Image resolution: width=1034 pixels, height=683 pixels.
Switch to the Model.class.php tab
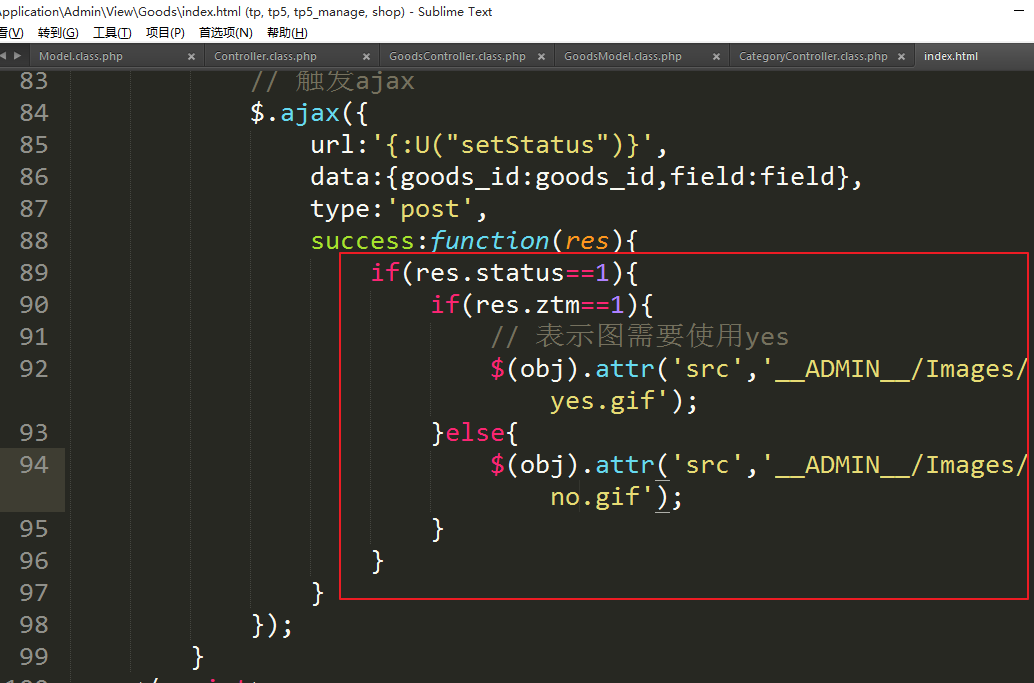pyautogui.click(x=81, y=57)
